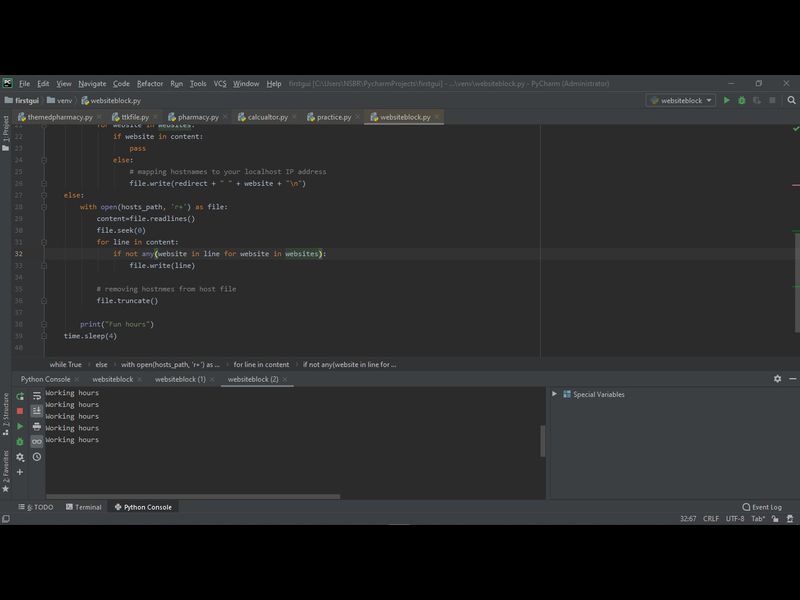800x600 pixels.
Task: Rerun the console with the green rerun icon
Action: point(20,396)
